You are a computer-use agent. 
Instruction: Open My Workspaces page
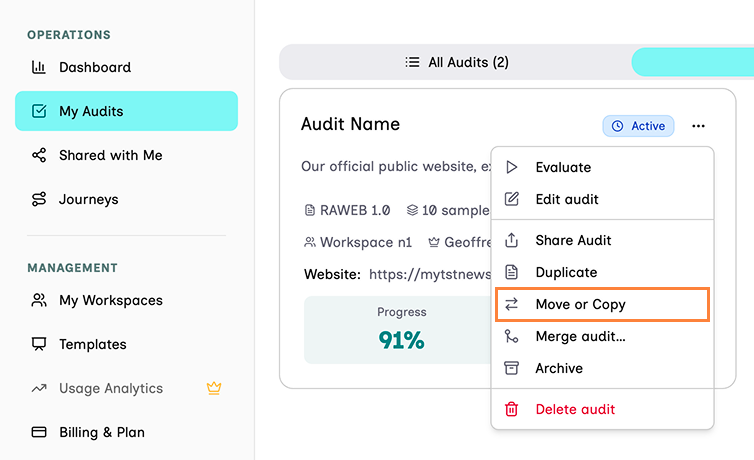click(x=126, y=300)
